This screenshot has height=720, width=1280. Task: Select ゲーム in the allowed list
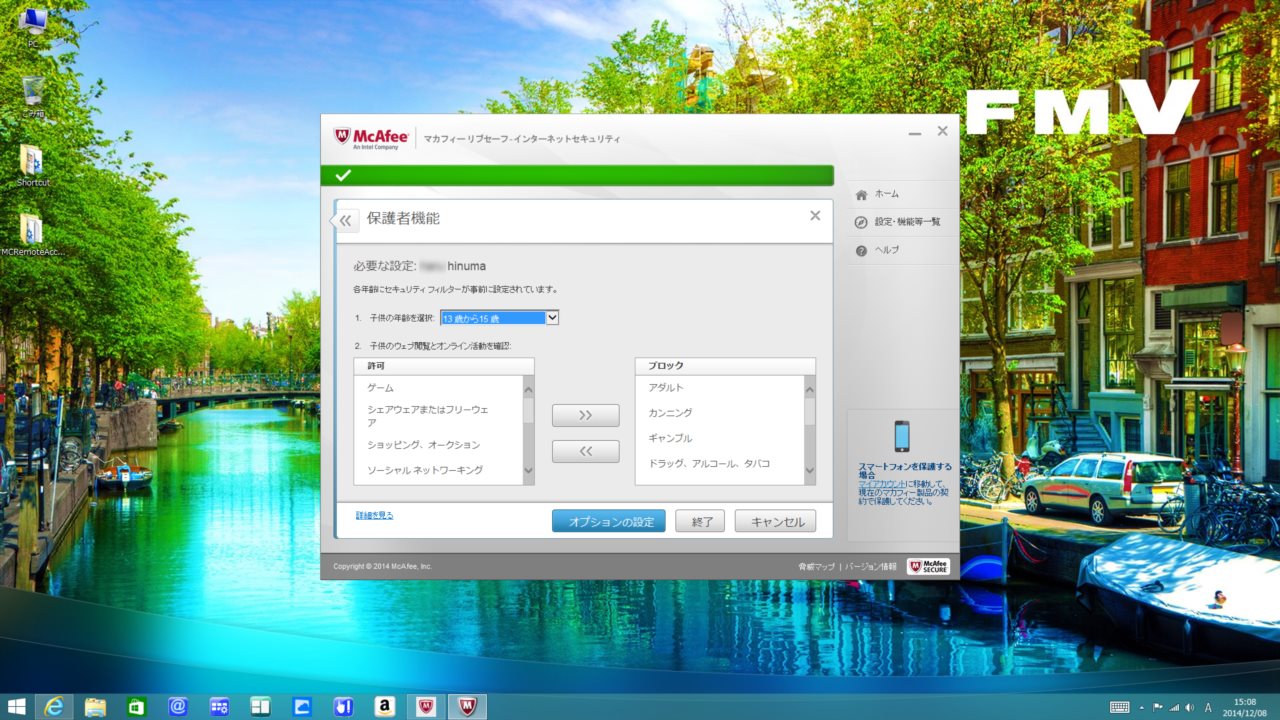click(381, 387)
